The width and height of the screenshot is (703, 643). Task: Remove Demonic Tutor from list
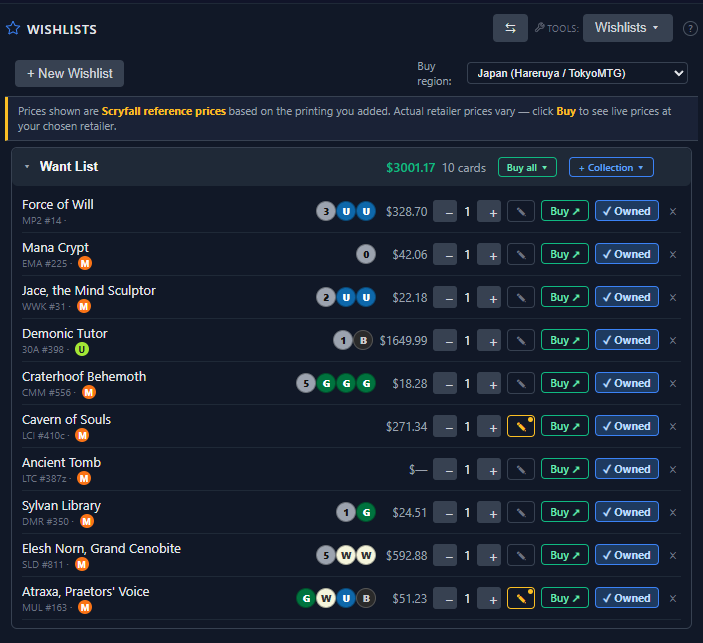pos(673,341)
